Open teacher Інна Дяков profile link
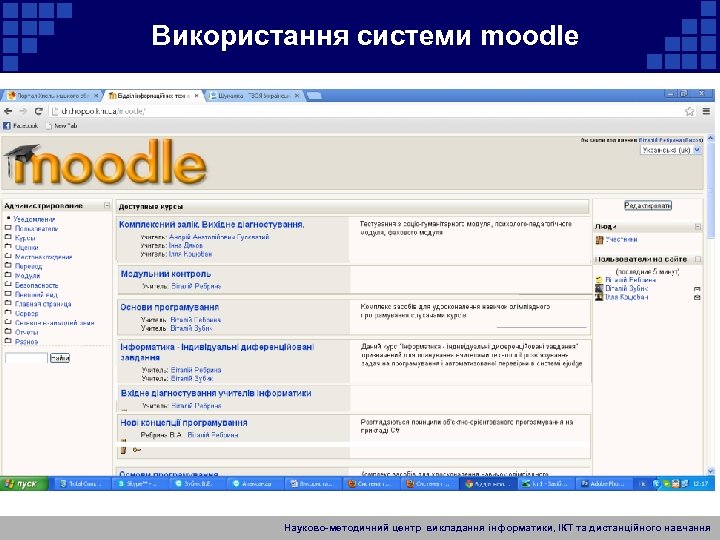Image resolution: width=720 pixels, height=540 pixels. (x=186, y=245)
